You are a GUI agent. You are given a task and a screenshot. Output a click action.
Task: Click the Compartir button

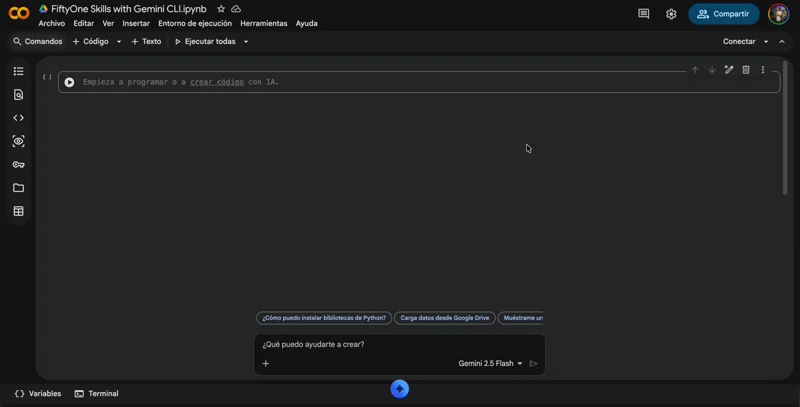pos(723,14)
